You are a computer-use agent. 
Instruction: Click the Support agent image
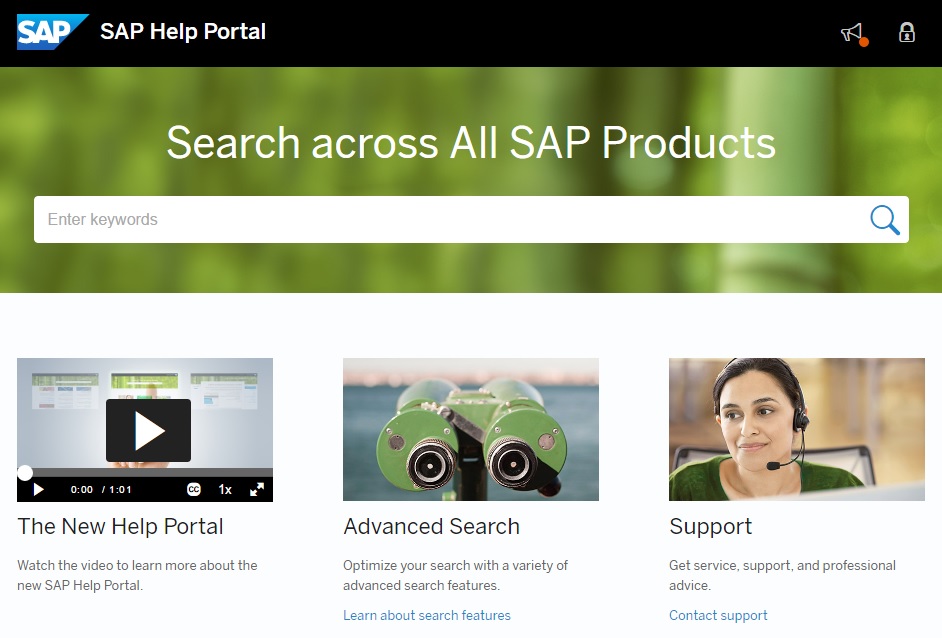796,429
